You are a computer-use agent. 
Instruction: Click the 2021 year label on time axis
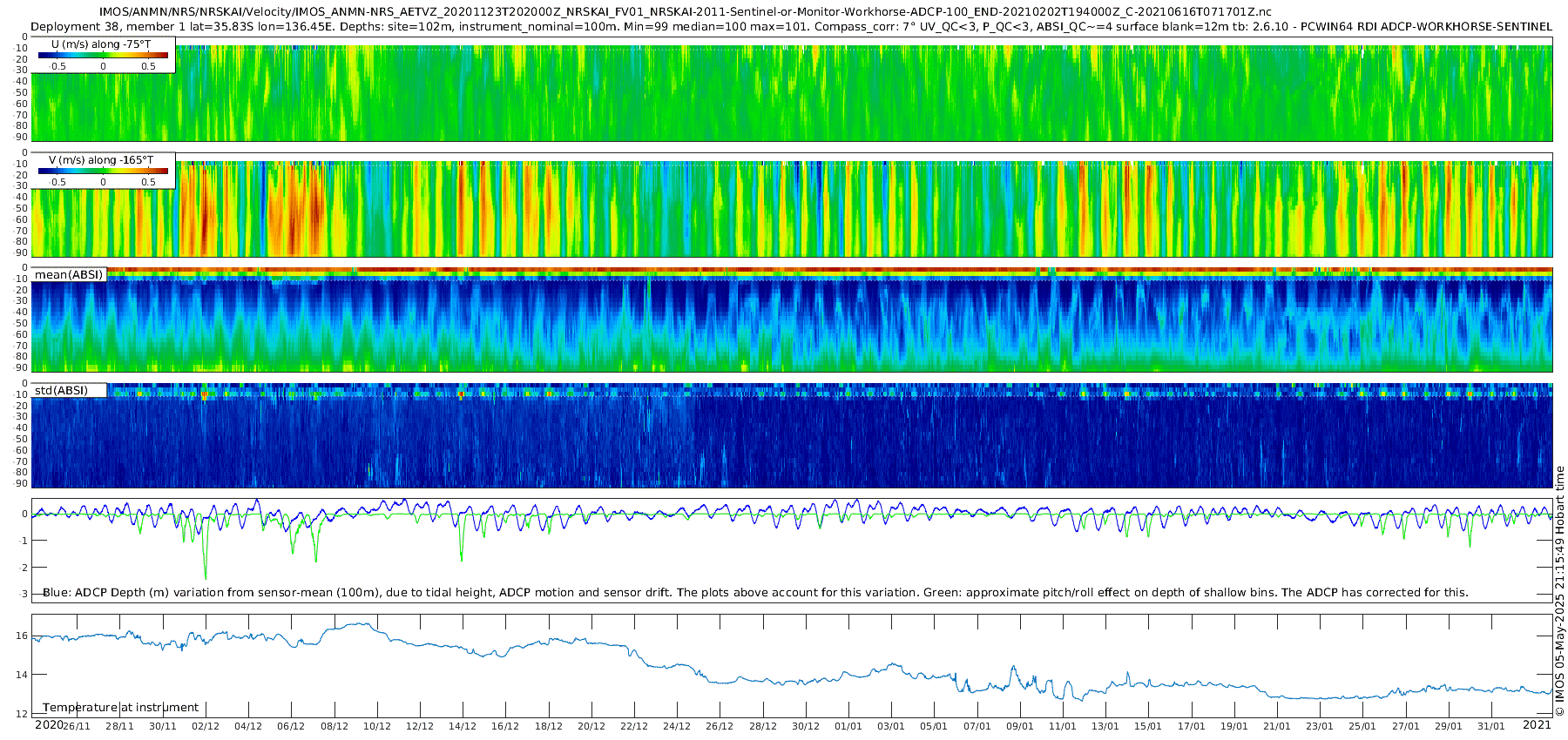point(1537,725)
